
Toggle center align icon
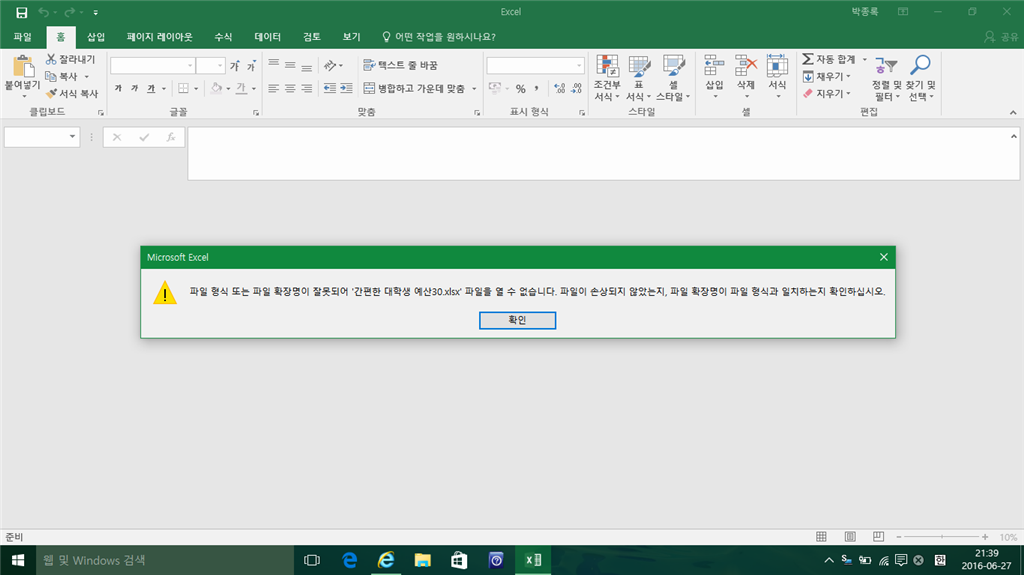[x=290, y=88]
